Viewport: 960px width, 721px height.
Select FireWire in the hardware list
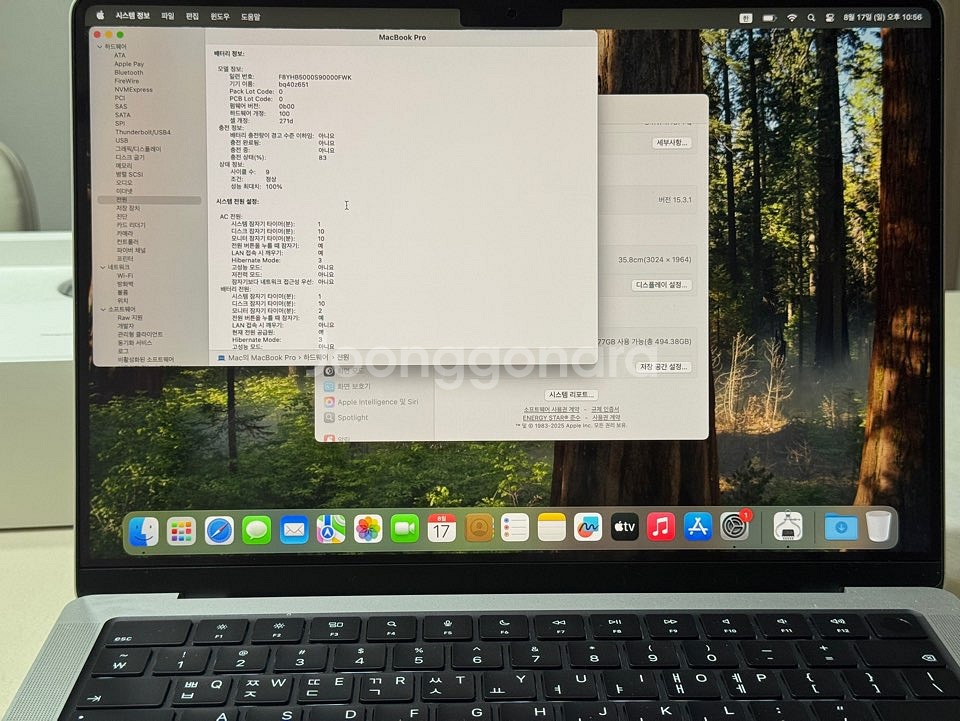pos(127,81)
